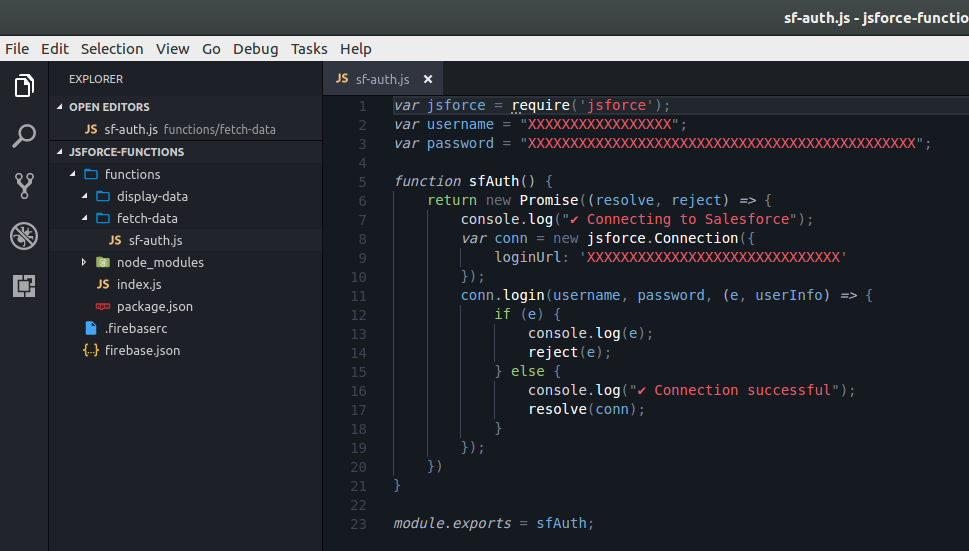
Task: Collapse the display-data folder arrow
Action: pyautogui.click(x=85, y=196)
